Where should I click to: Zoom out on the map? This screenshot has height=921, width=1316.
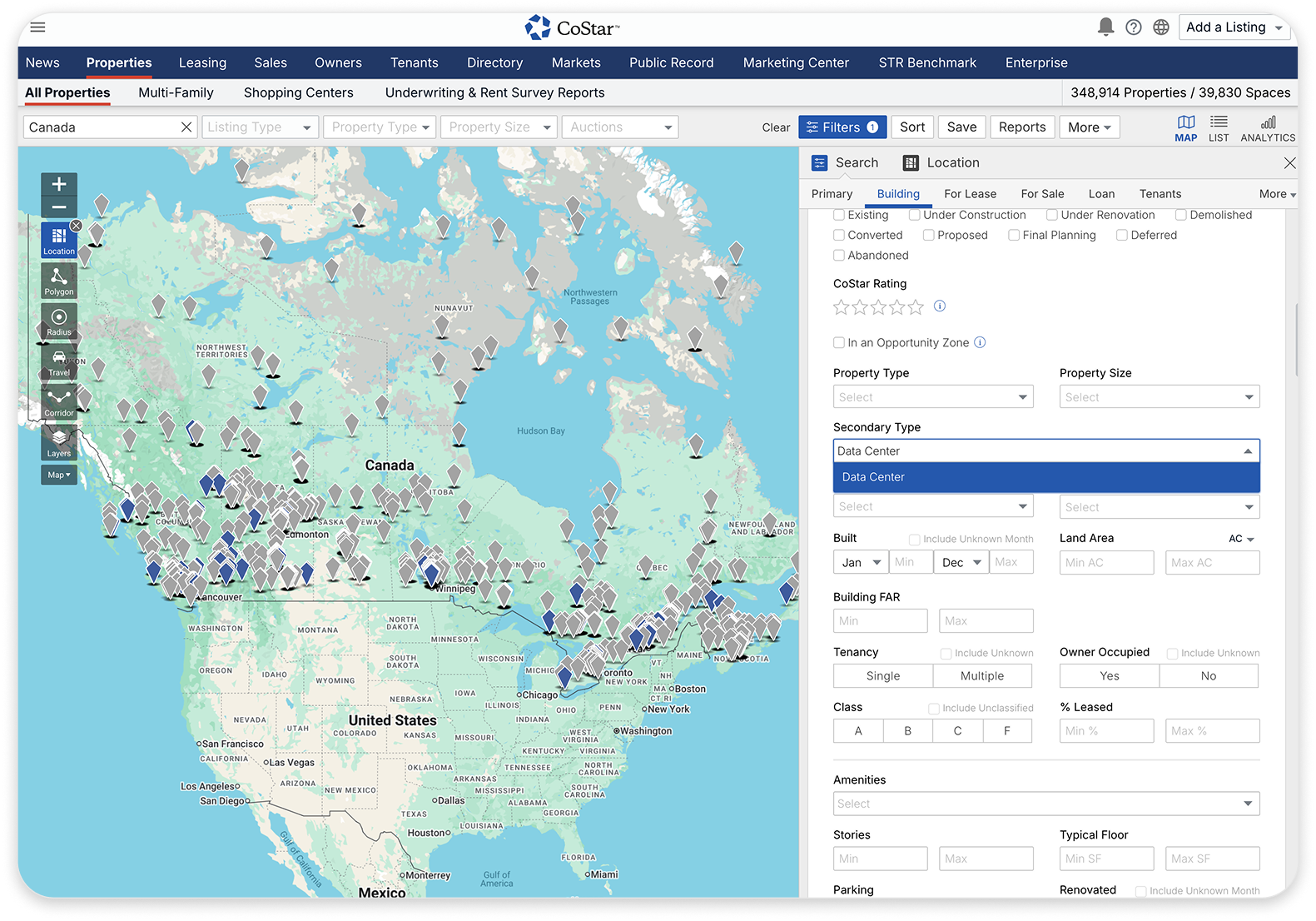coord(59,207)
